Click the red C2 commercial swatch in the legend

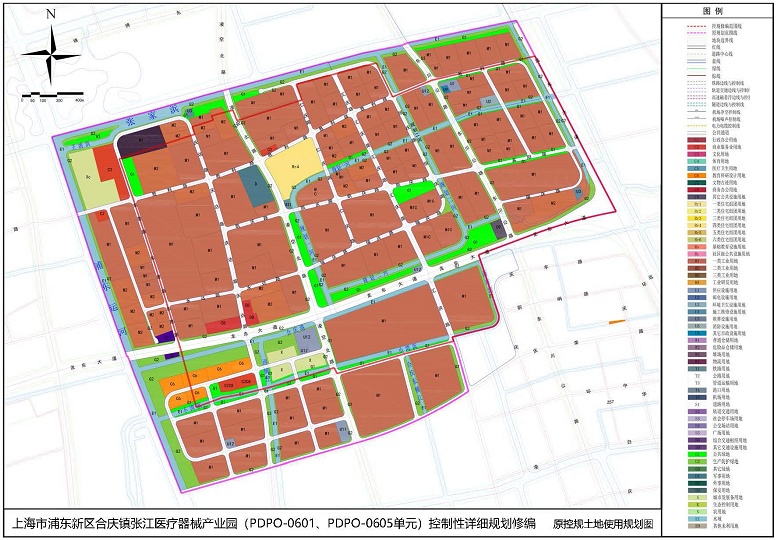[x=696, y=147]
